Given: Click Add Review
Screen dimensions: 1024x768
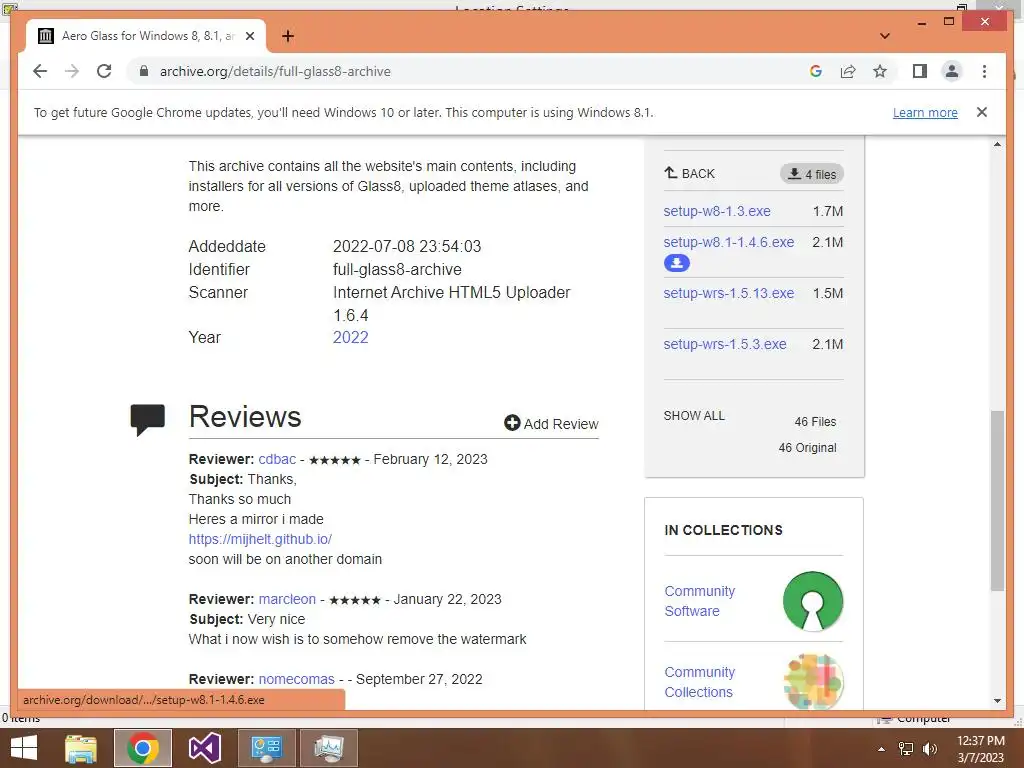Looking at the screenshot, I should (551, 424).
